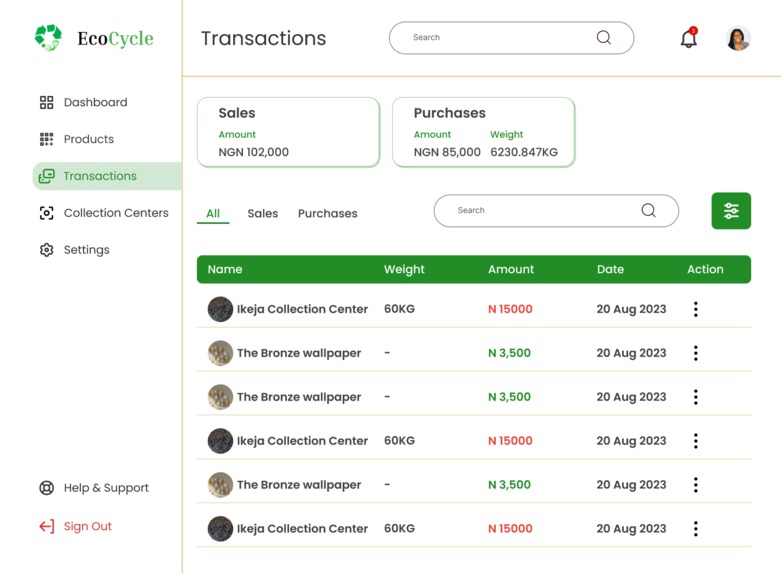The height and width of the screenshot is (573, 781).
Task: Open notifications bell
Action: pos(689,38)
